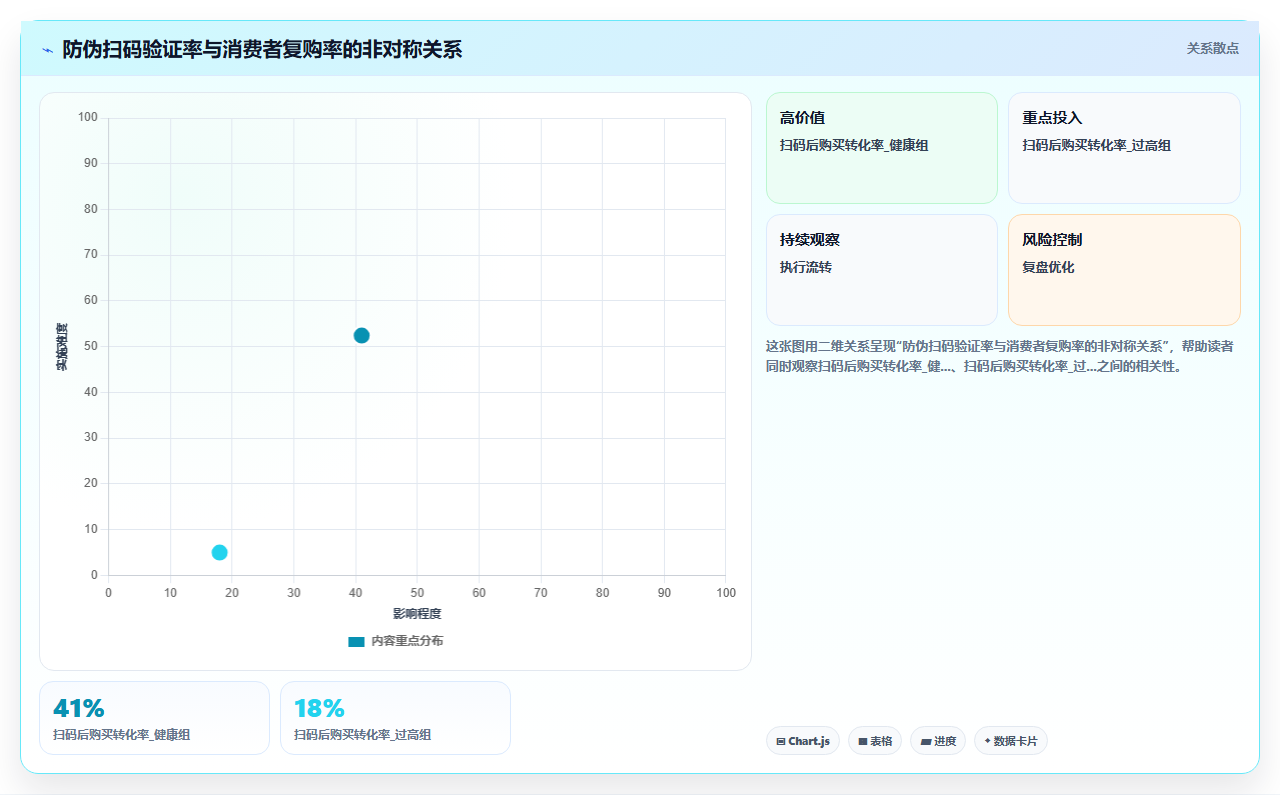Click 扫码后购买转化率_健康组 under 高价值
This screenshot has height=795, width=1280.
pos(854,145)
